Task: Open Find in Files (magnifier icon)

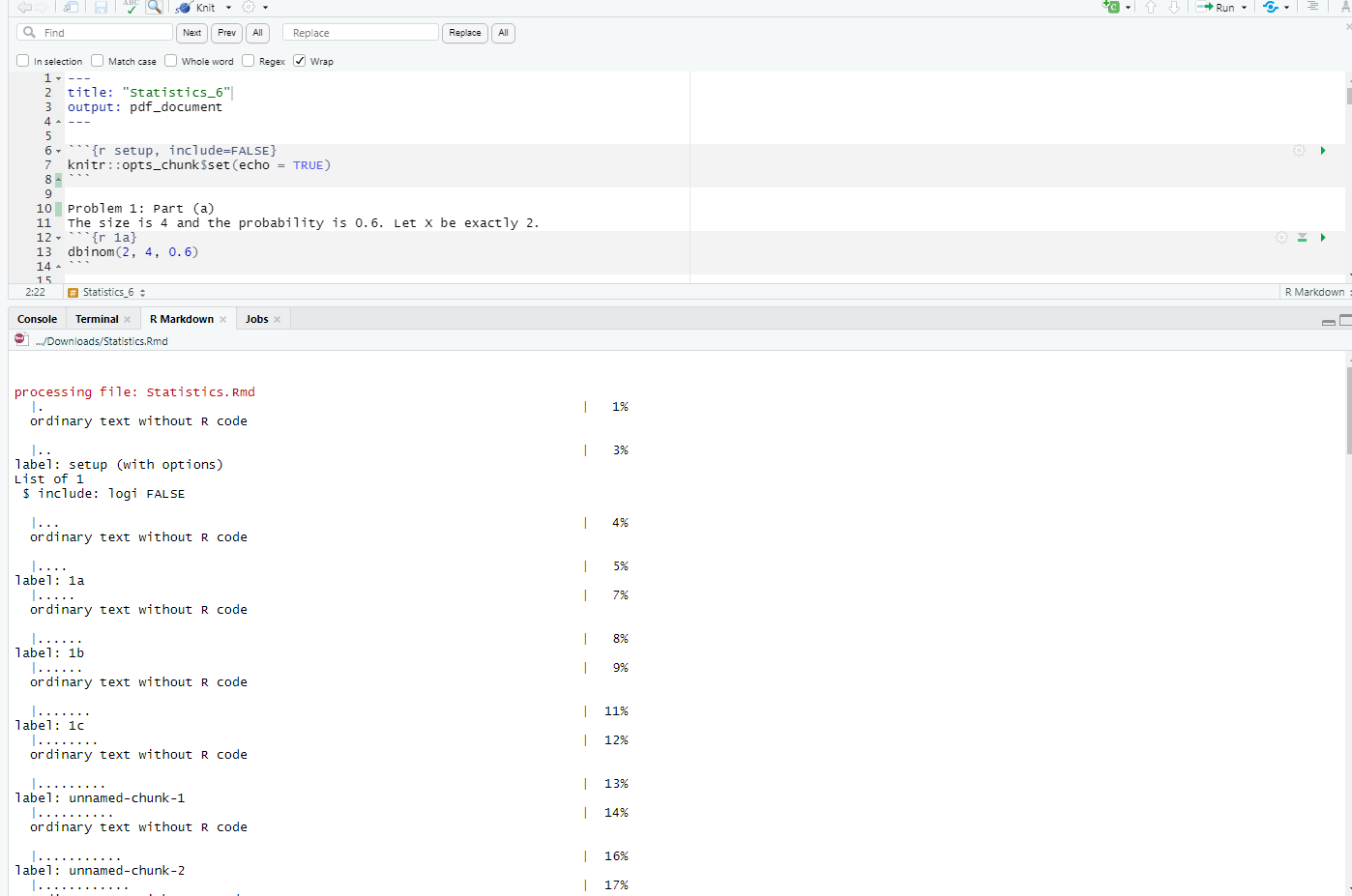Action: [155, 8]
